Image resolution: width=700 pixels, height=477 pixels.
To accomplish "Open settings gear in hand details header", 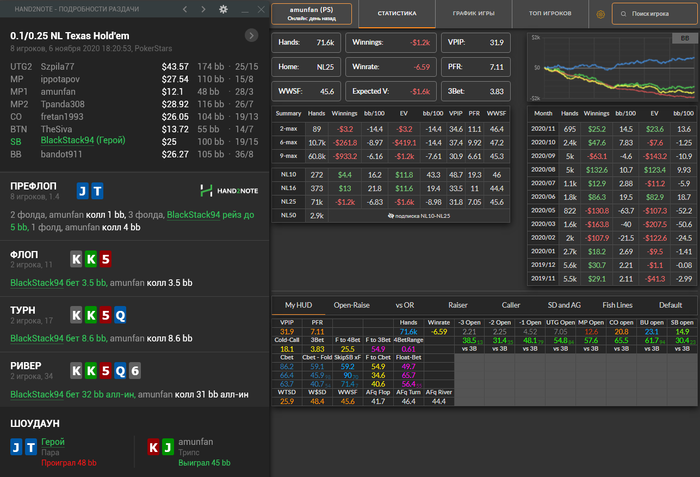I will pyautogui.click(x=223, y=9).
